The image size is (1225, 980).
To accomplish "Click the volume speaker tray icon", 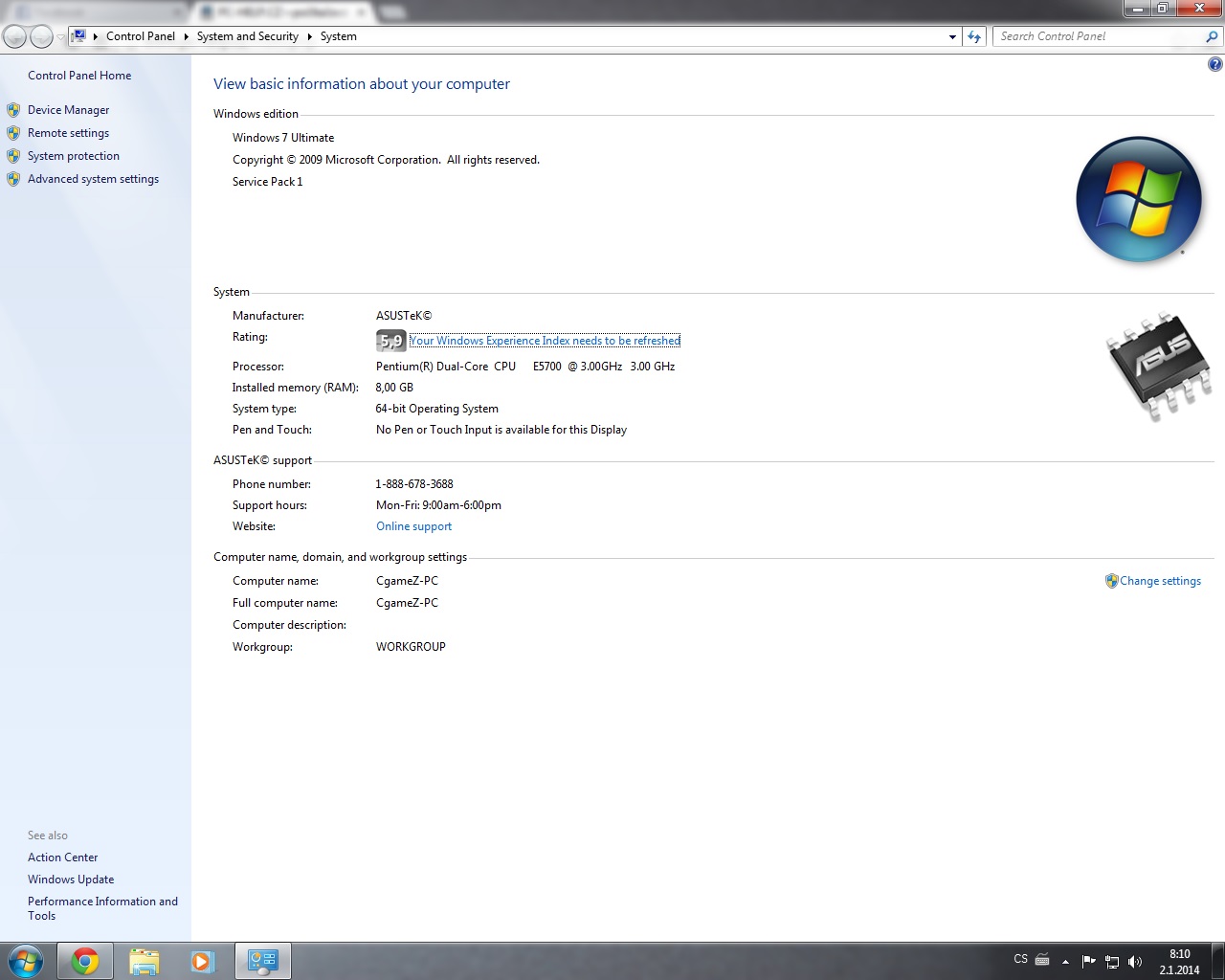I will point(1135,962).
